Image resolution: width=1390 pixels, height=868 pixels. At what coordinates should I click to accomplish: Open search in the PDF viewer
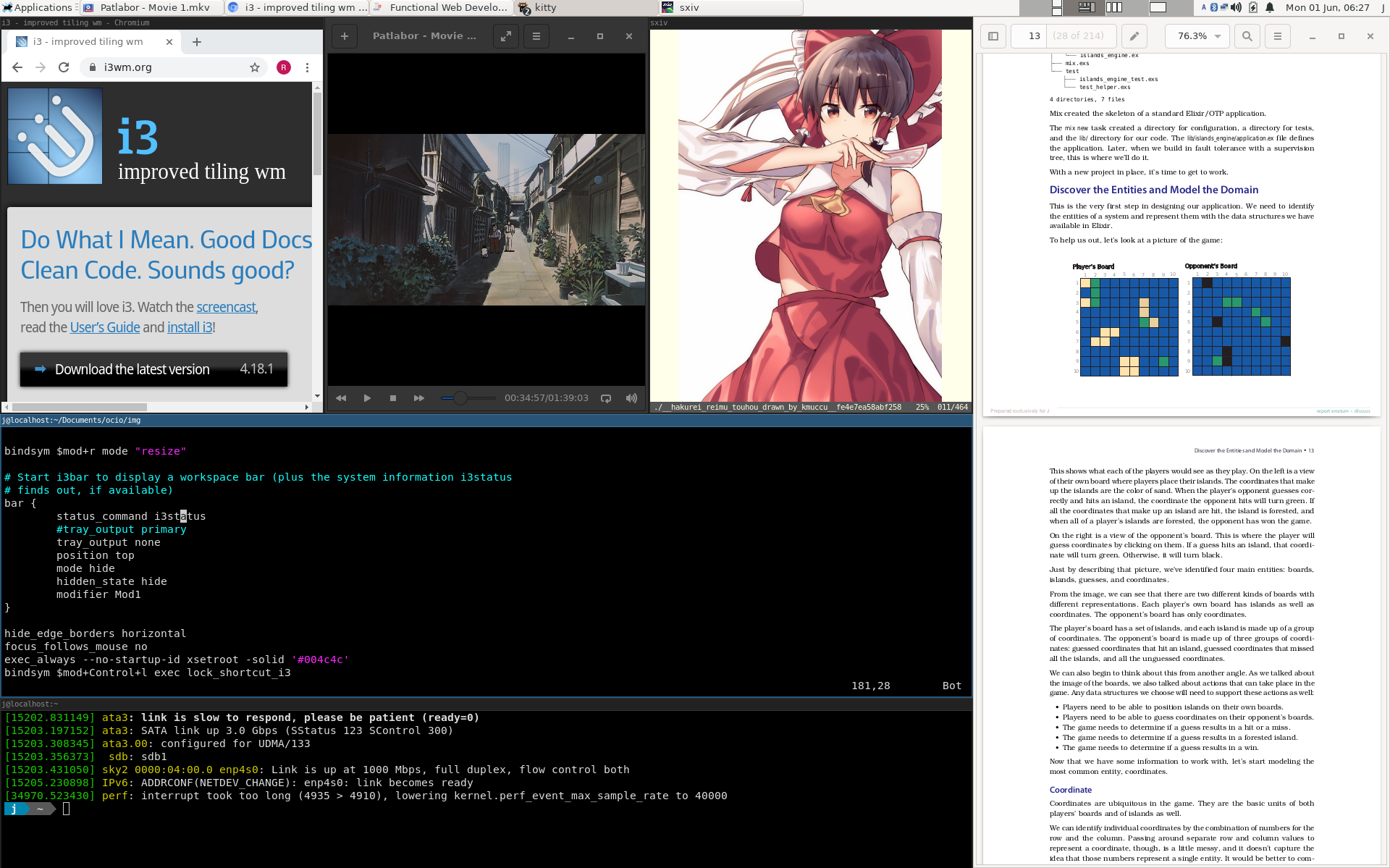[1247, 36]
